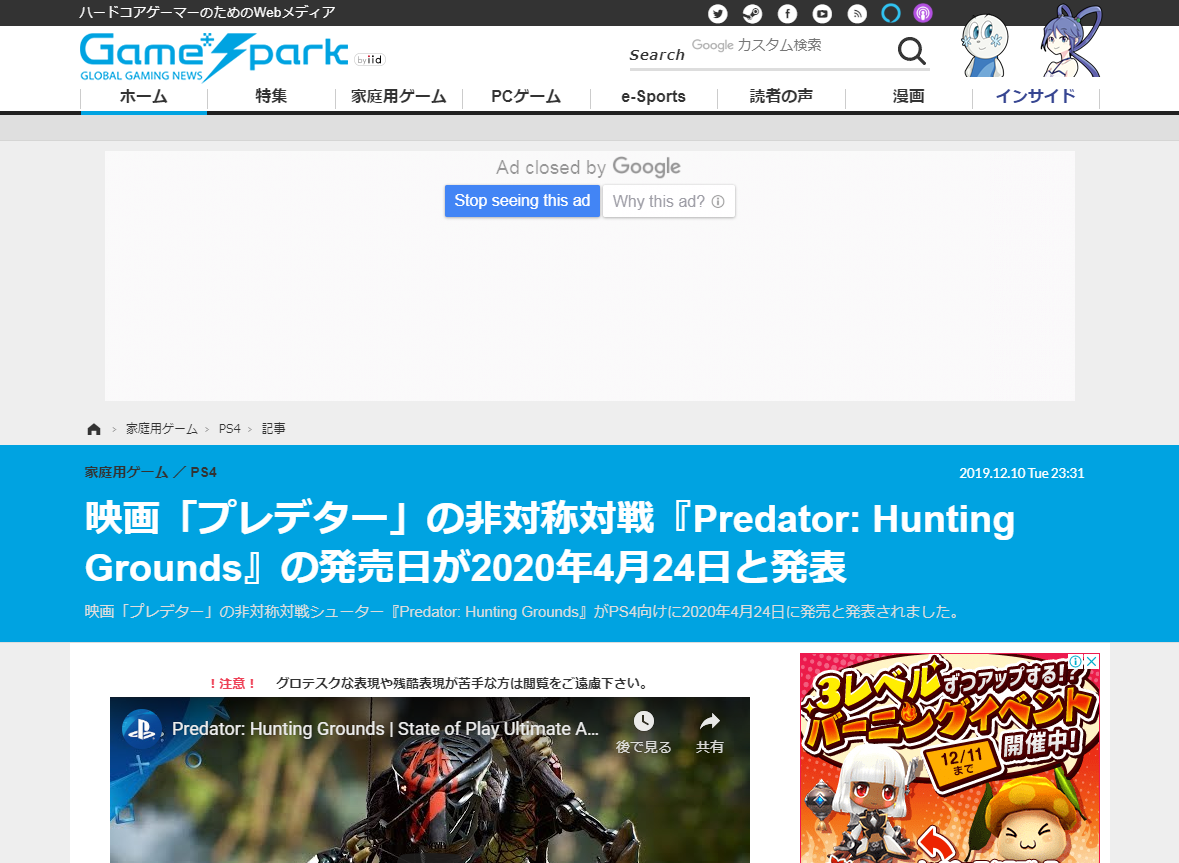
Task: Select the PCゲーム navigation tab
Action: [526, 97]
